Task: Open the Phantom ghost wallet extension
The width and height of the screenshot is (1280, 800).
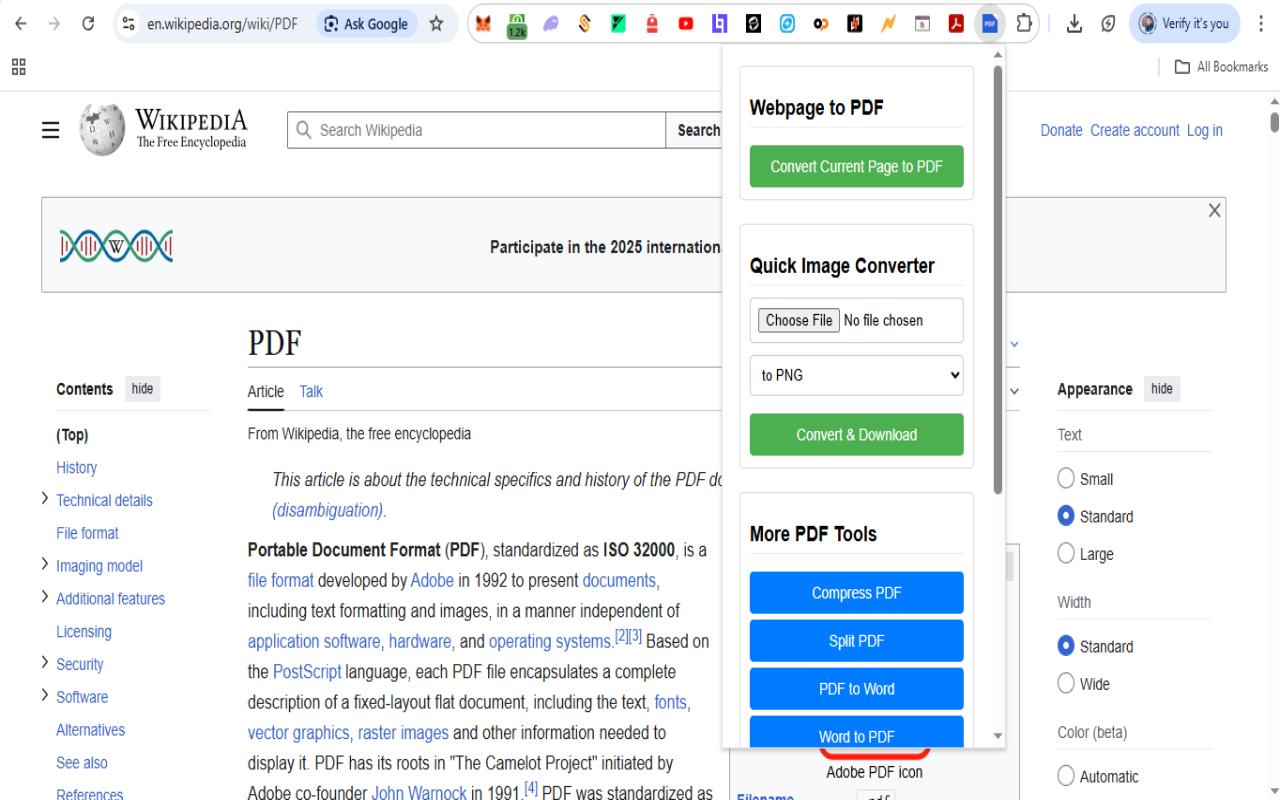Action: [x=550, y=22]
